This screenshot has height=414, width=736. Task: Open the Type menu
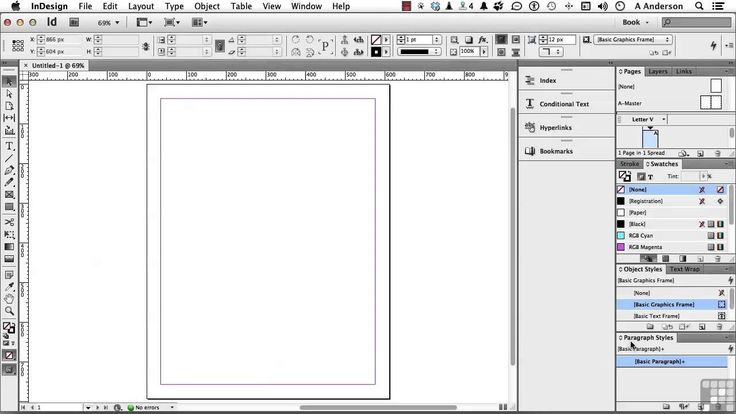point(174,6)
